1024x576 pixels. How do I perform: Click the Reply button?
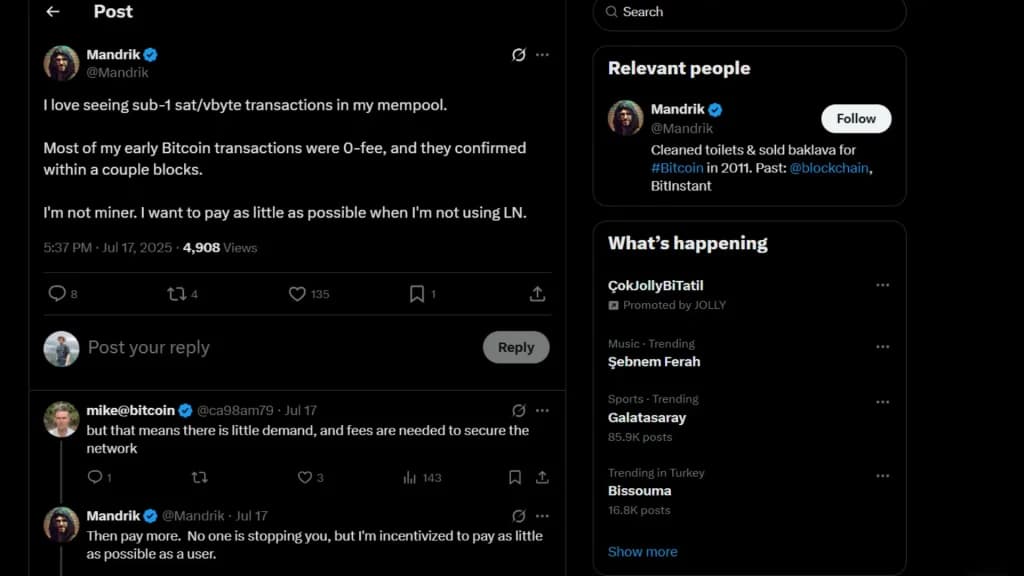(516, 347)
